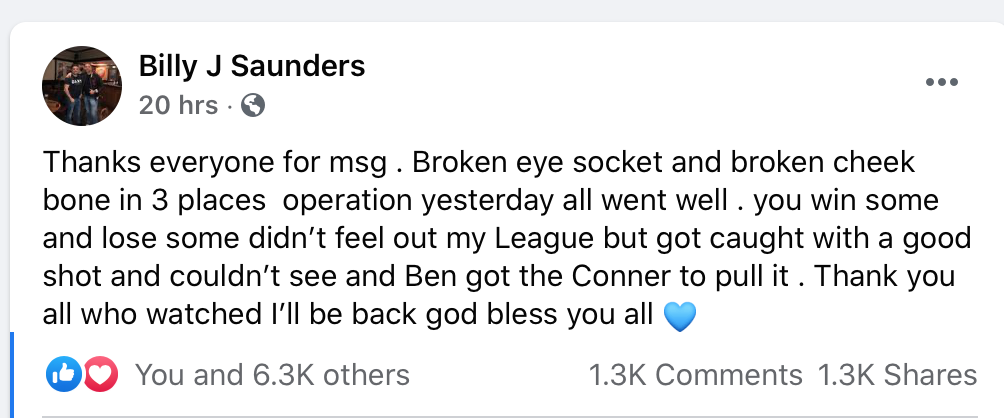The width and height of the screenshot is (1004, 418).
Task: Click the grey page background above post
Action: [x=502, y=9]
